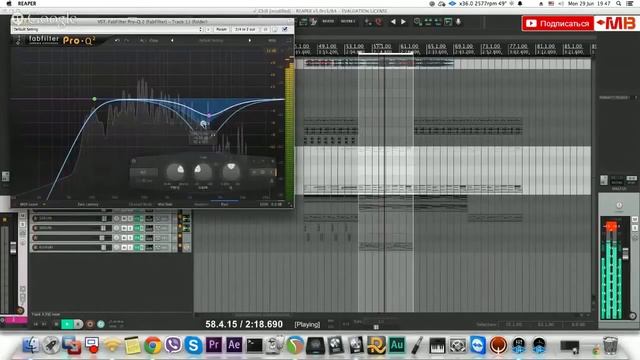Click the band gain knob
This screenshot has width=640, height=360.
(x=203, y=171)
